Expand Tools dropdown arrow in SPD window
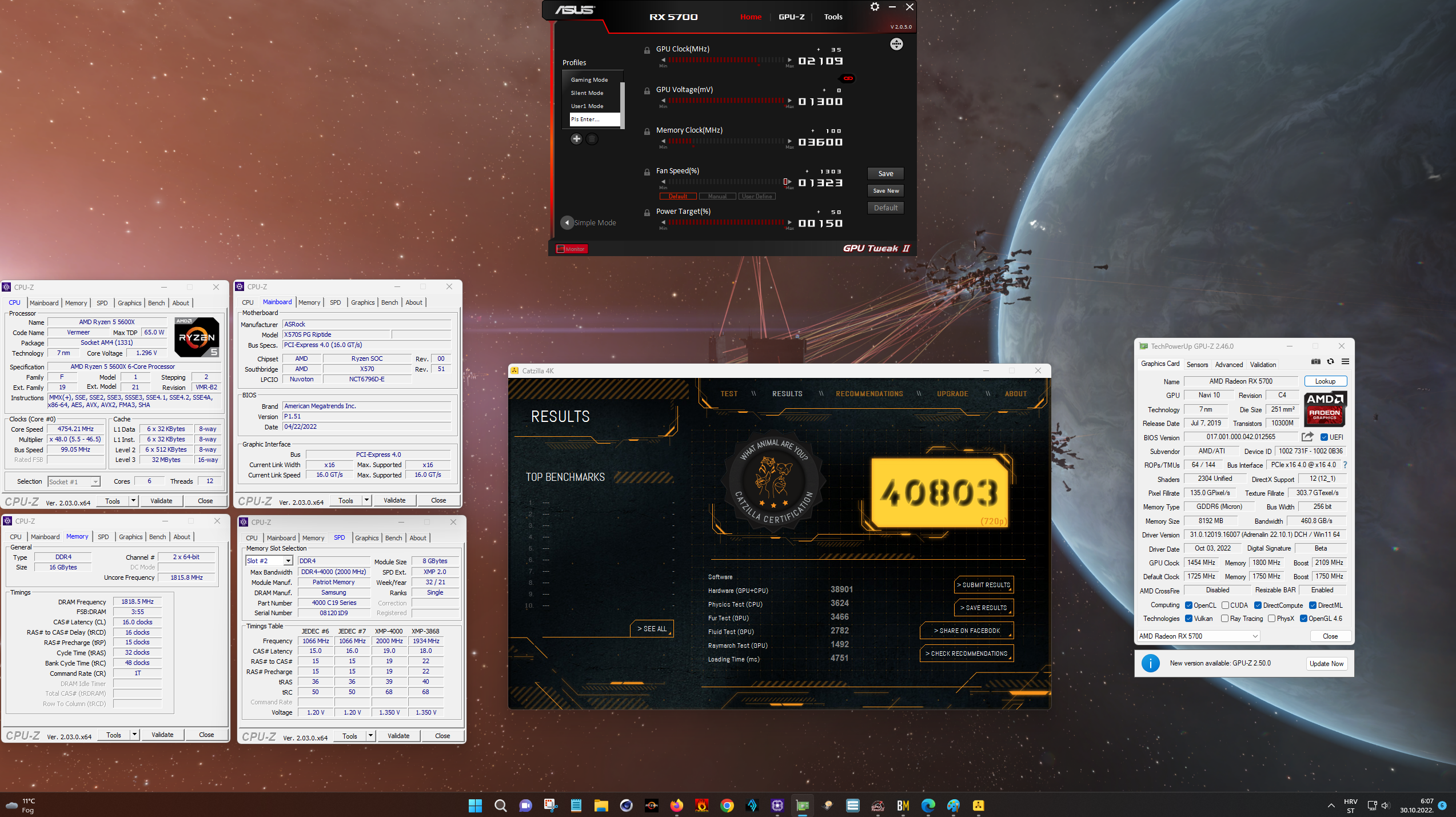Image resolution: width=1456 pixels, height=817 pixels. 370,736
